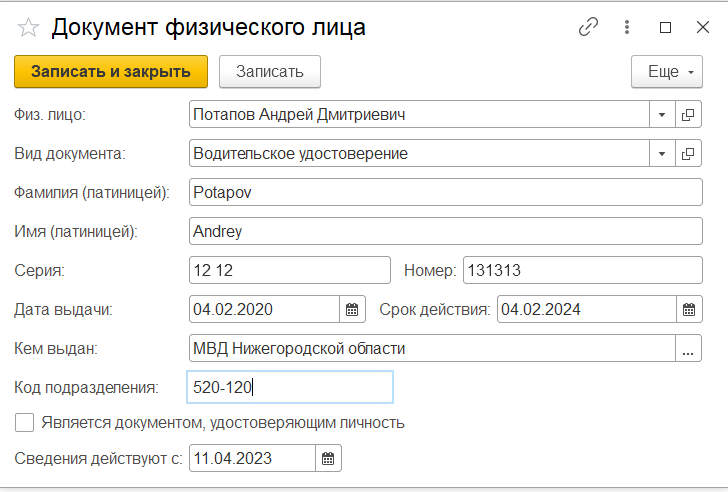Copy link to this document
The width and height of the screenshot is (728, 492).
[588, 28]
